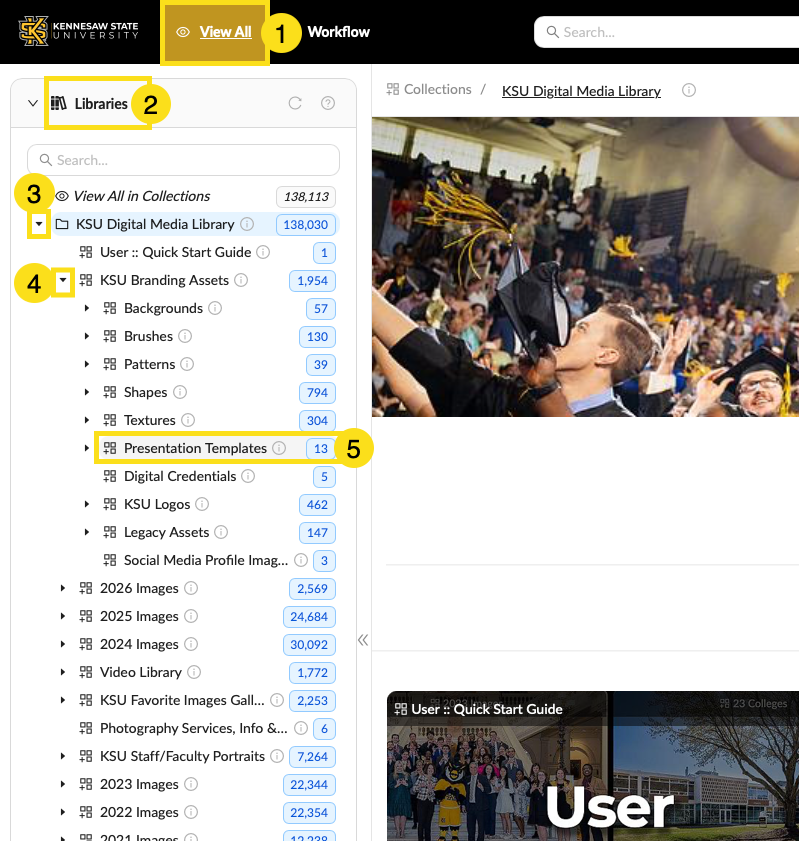The width and height of the screenshot is (799, 841).
Task: Show info for KSU Logos
Action: pos(202,504)
